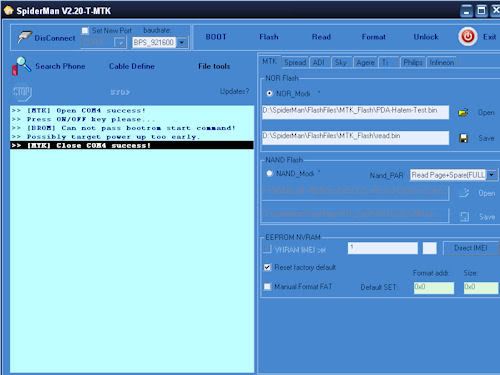500x375 pixels.
Task: Switch to the Sky tab
Action: point(341,62)
